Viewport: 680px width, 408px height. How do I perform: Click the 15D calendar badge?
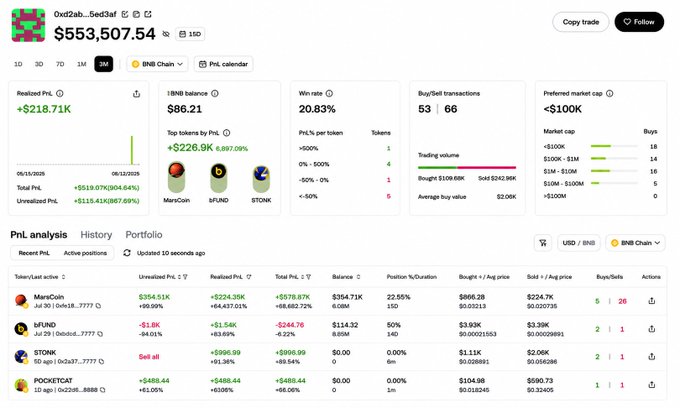tap(190, 34)
